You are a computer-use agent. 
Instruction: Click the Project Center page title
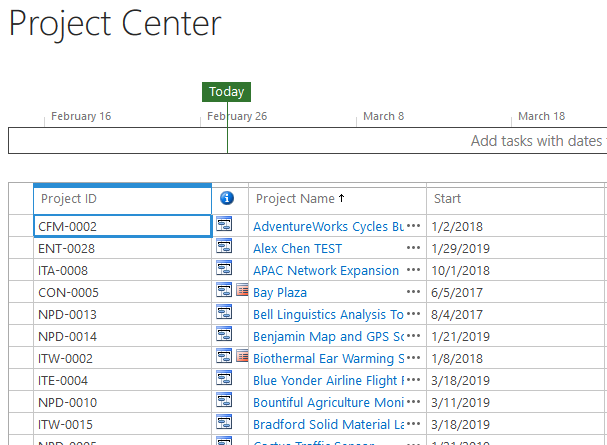click(x=115, y=24)
